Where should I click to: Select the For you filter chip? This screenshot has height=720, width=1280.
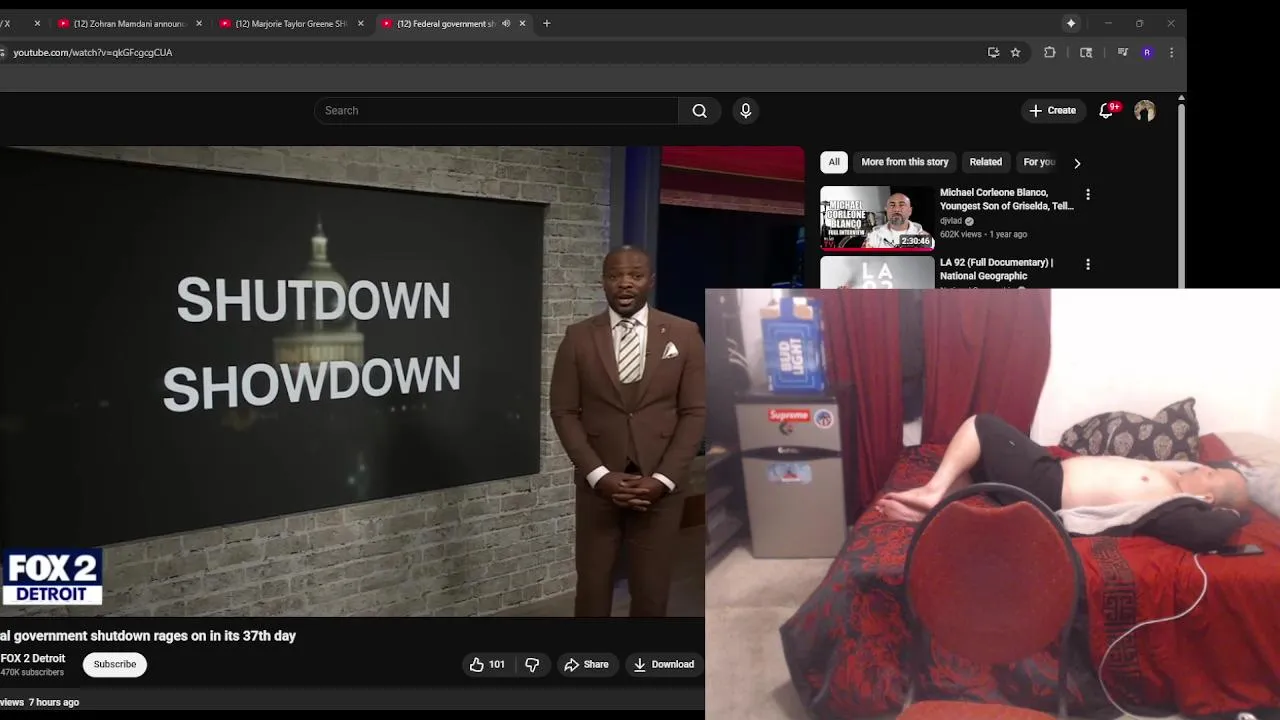[1039, 162]
